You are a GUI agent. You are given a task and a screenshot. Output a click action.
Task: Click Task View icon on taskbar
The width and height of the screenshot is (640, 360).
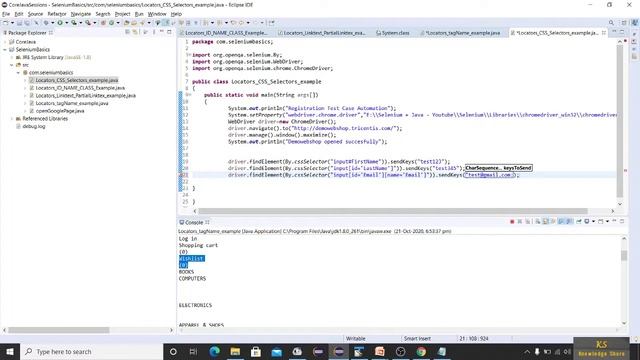point(193,351)
